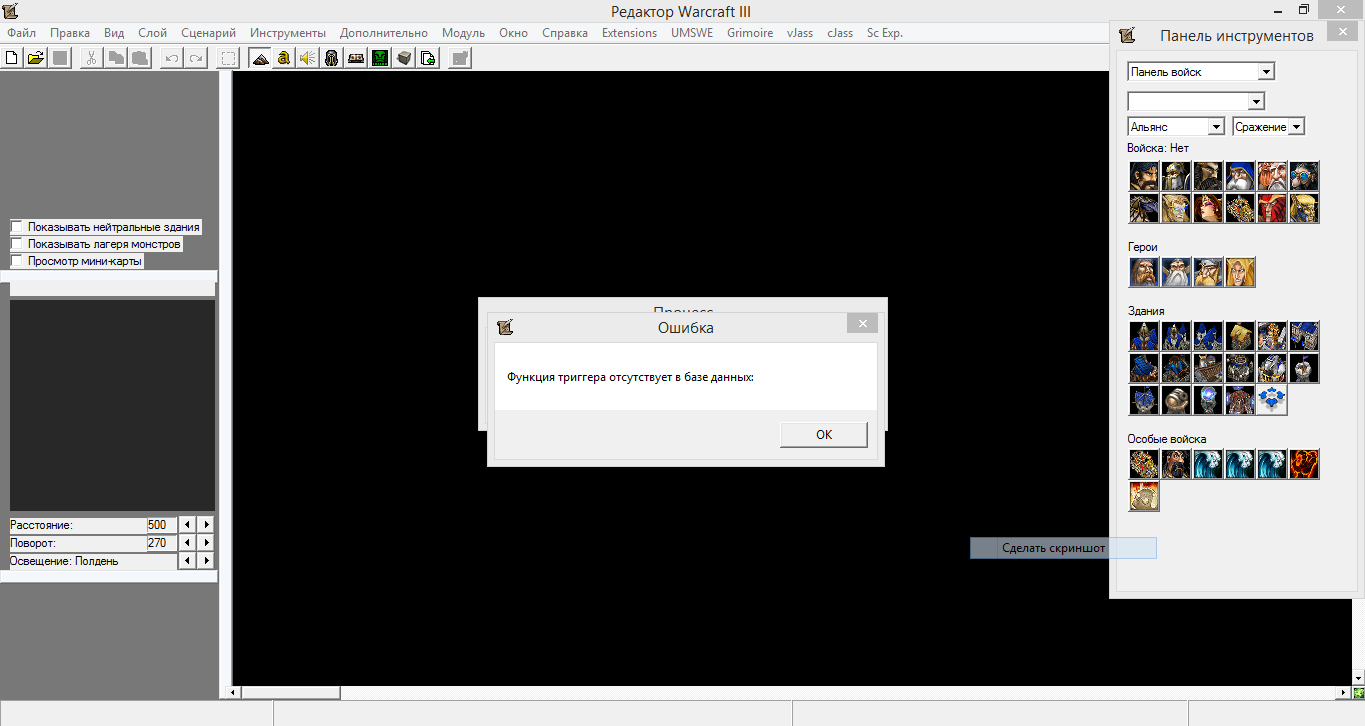Select the blue start location icon
This screenshot has height=726, width=1365.
[x=1272, y=400]
